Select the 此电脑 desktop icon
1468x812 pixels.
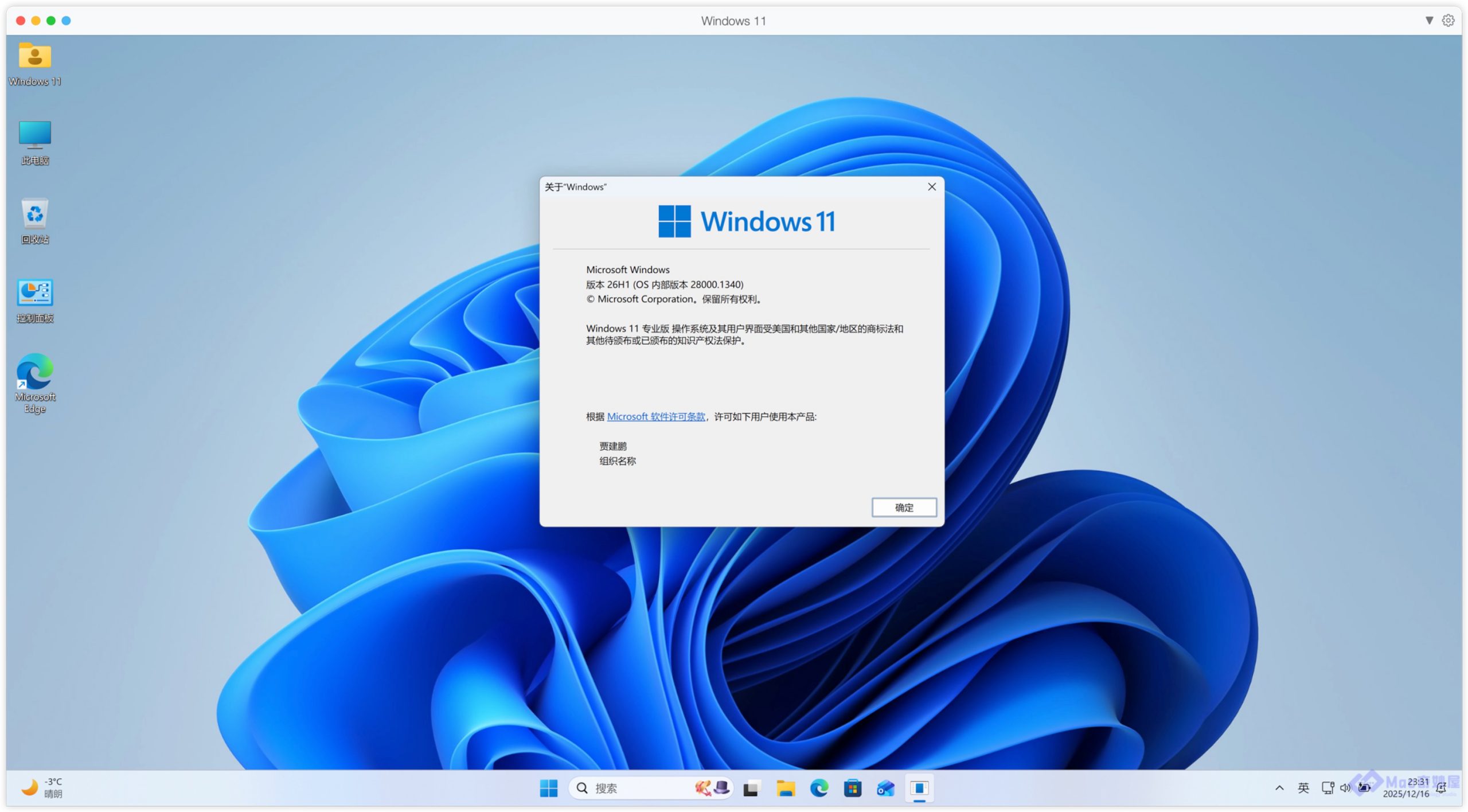[x=35, y=142]
